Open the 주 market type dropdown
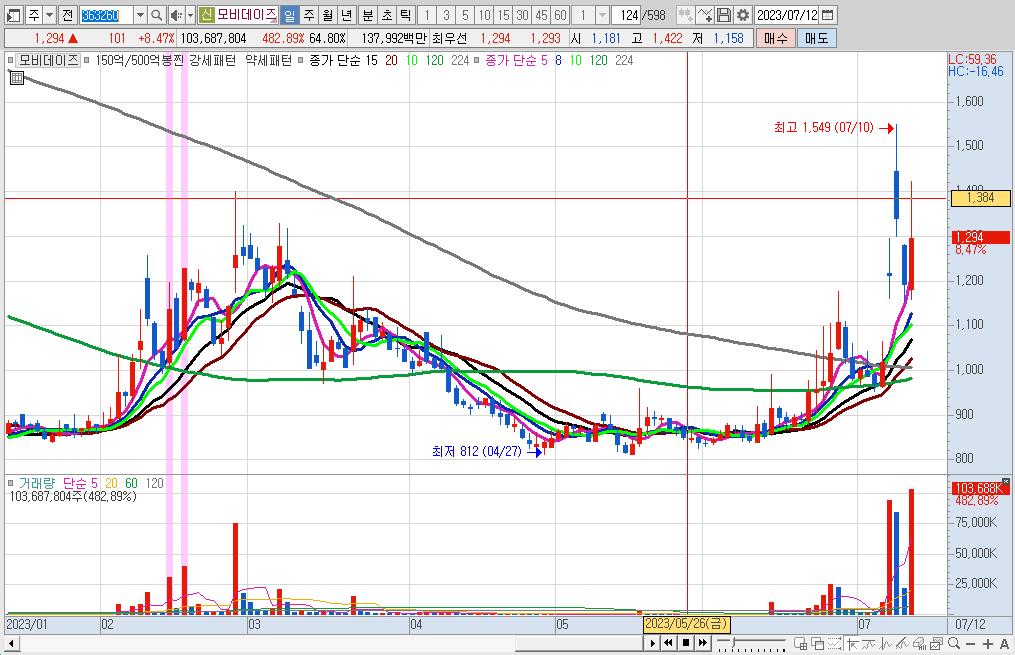Image resolution: width=1015 pixels, height=655 pixels. (50, 15)
